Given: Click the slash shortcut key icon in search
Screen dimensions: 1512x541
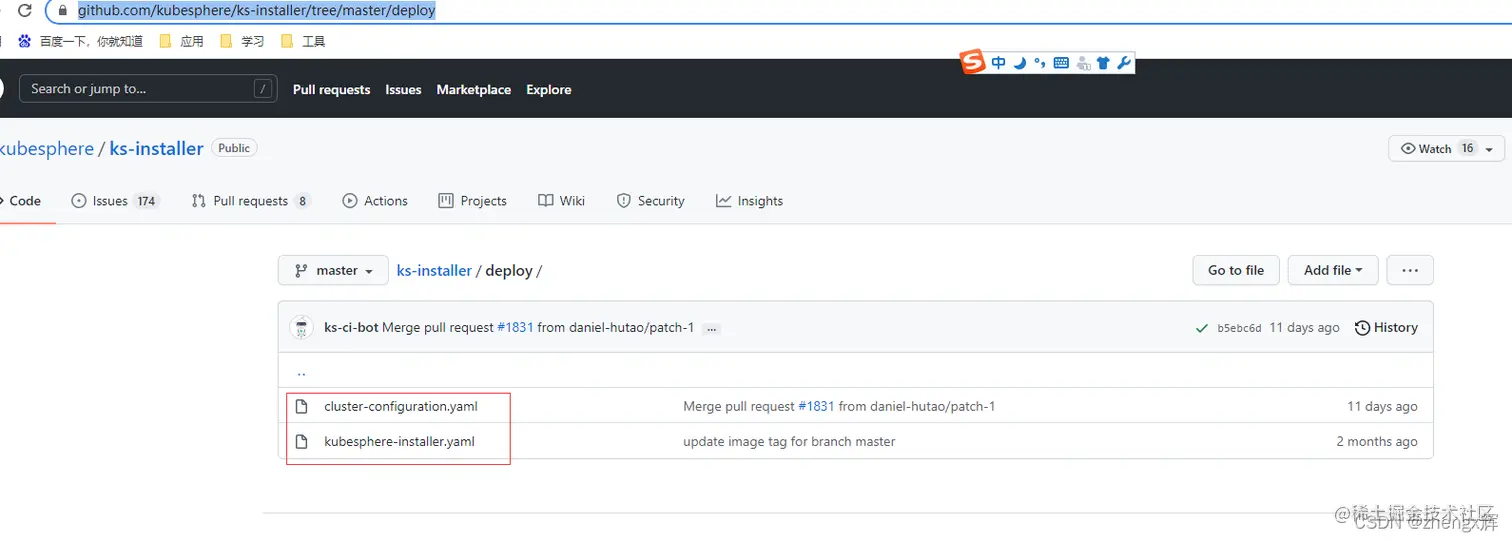Looking at the screenshot, I should [x=263, y=89].
